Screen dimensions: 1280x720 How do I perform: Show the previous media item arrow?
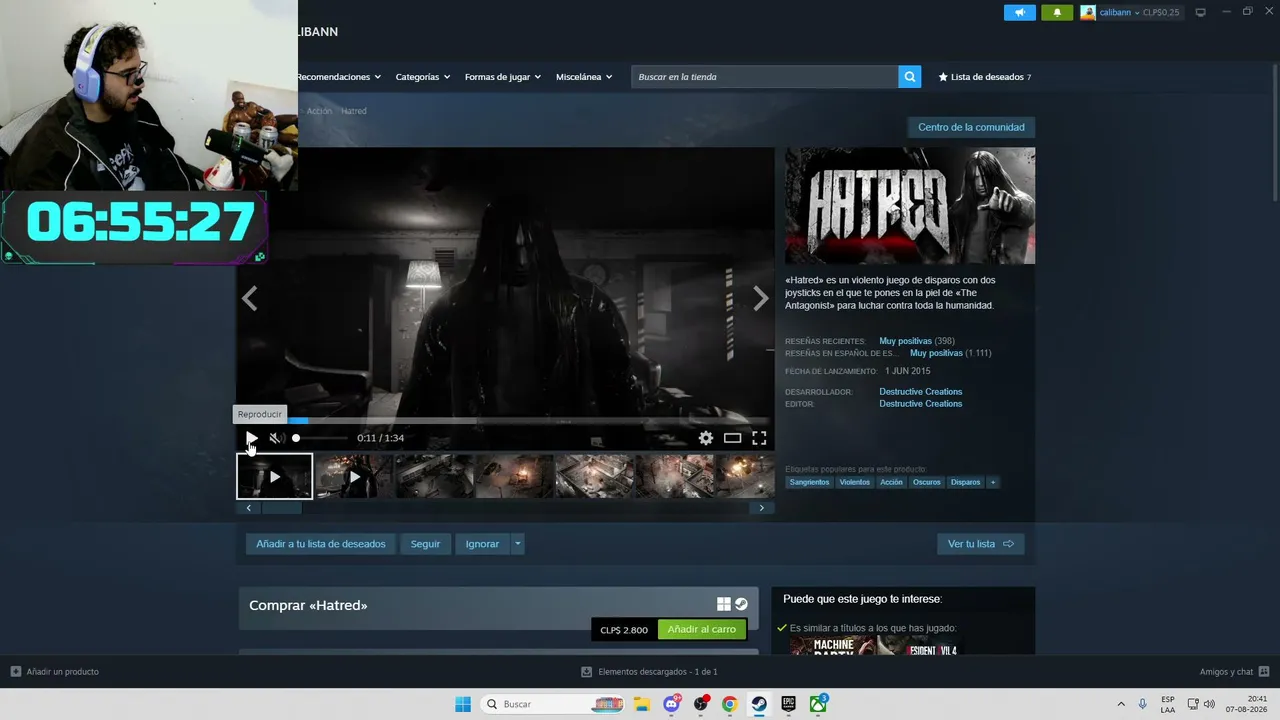click(249, 298)
